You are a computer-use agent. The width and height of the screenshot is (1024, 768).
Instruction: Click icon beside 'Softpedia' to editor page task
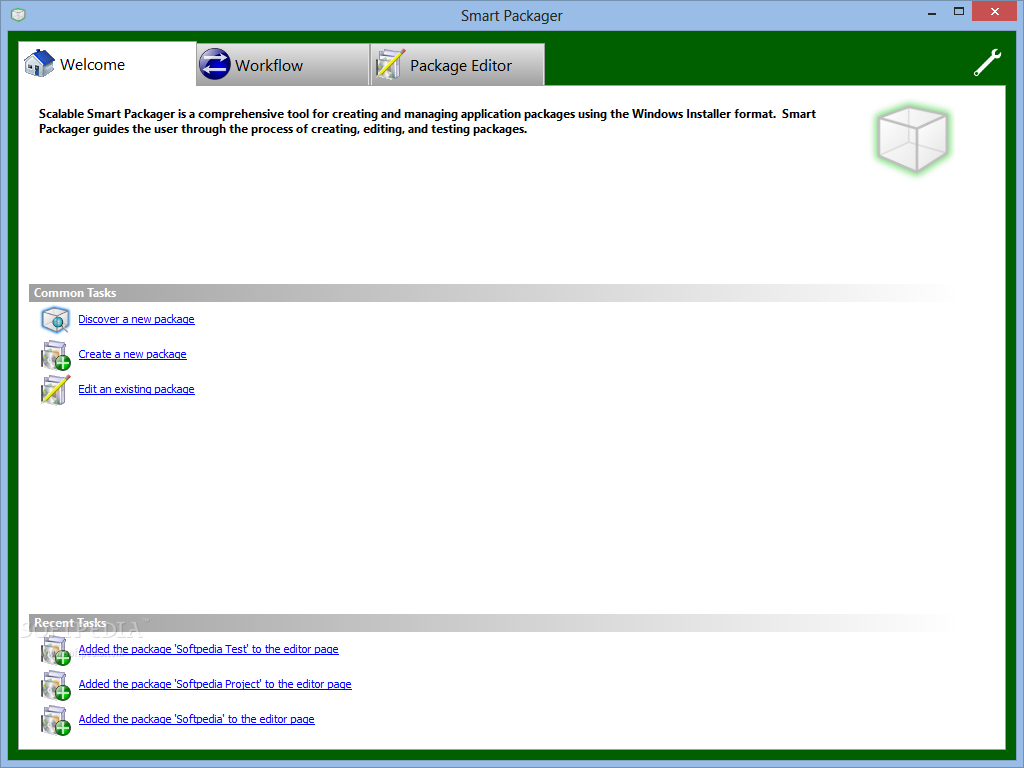pos(55,720)
